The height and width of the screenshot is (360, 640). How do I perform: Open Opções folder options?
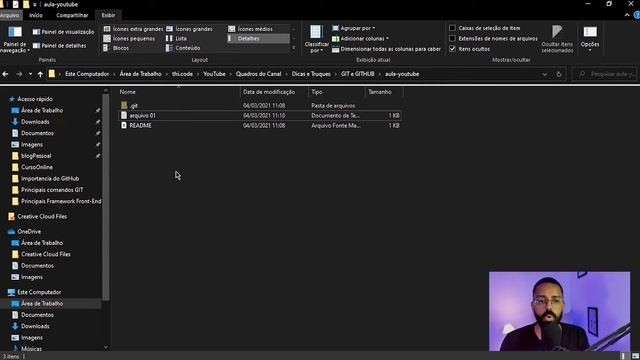tap(590, 39)
